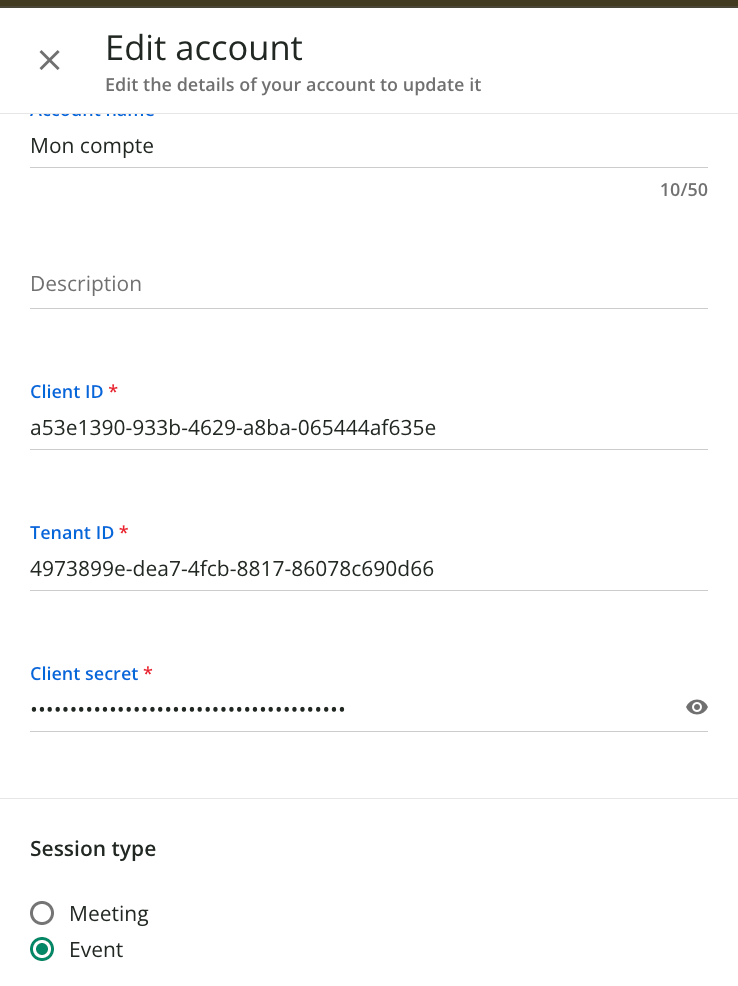Click the red asterisk beside Tenant ID
The image size is (738, 986).
(124, 532)
